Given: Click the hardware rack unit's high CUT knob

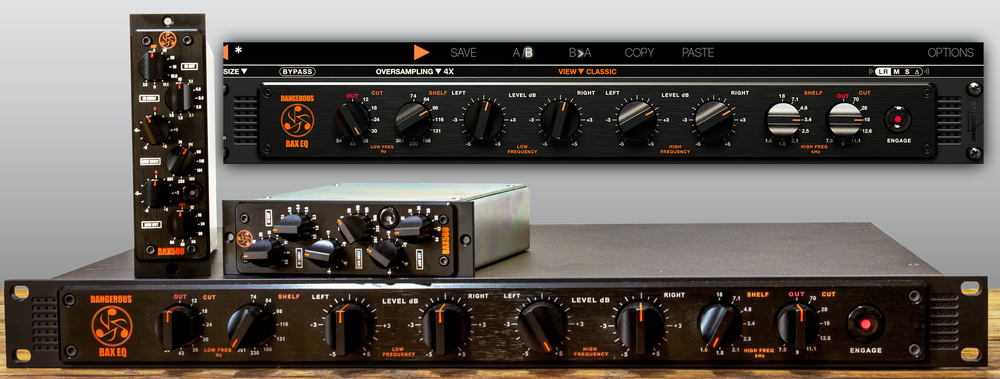Looking at the screenshot, I should pyautogui.click(x=797, y=325).
